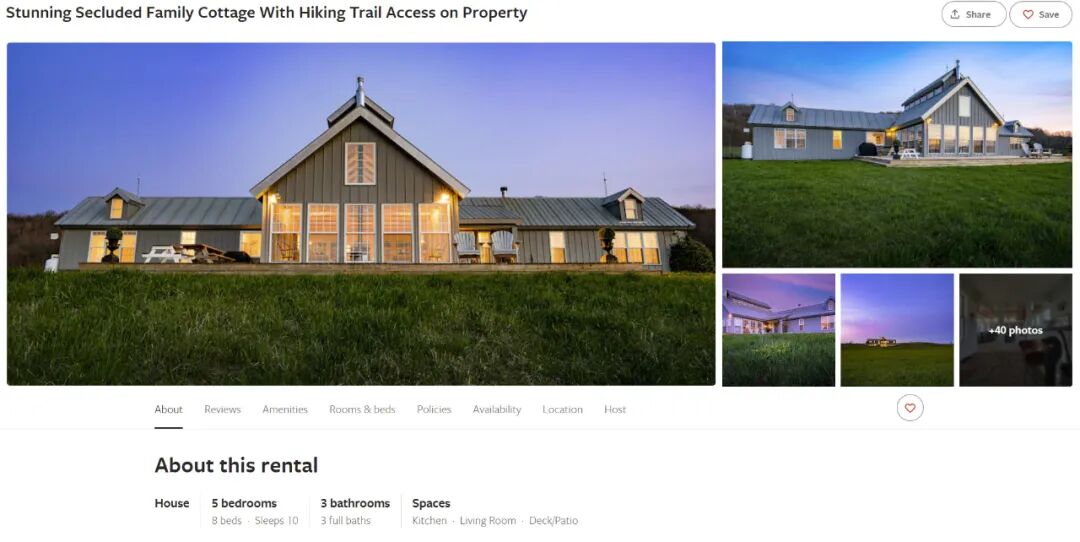Switch to the Reviews tab
This screenshot has width=1080, height=542.
[x=222, y=409]
